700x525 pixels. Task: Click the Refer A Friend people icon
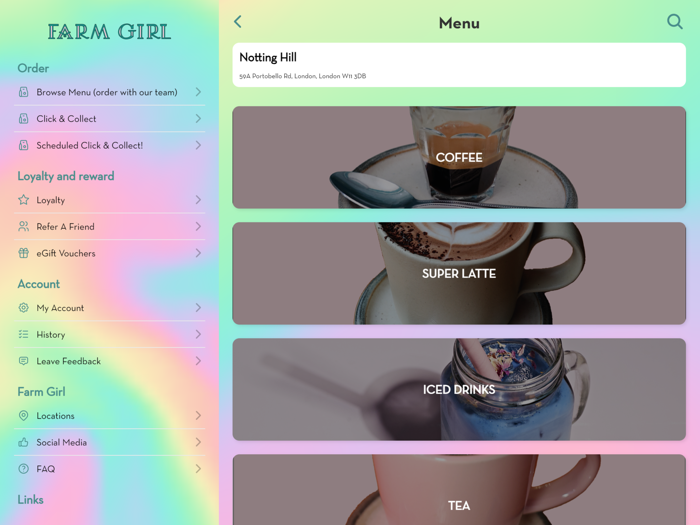(x=24, y=226)
